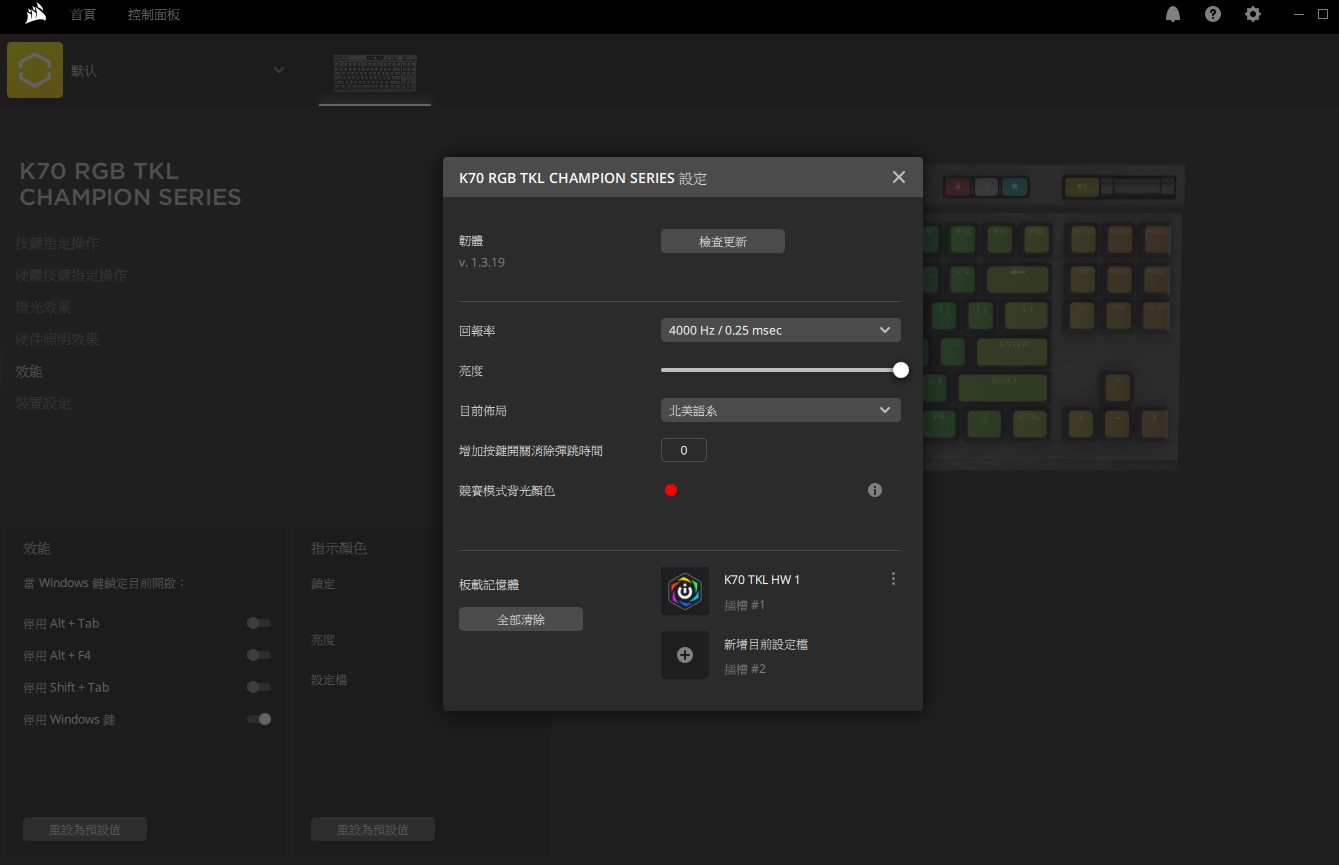1339x865 pixels.
Task: Select 效能 in the sidebar
Action: click(x=29, y=371)
